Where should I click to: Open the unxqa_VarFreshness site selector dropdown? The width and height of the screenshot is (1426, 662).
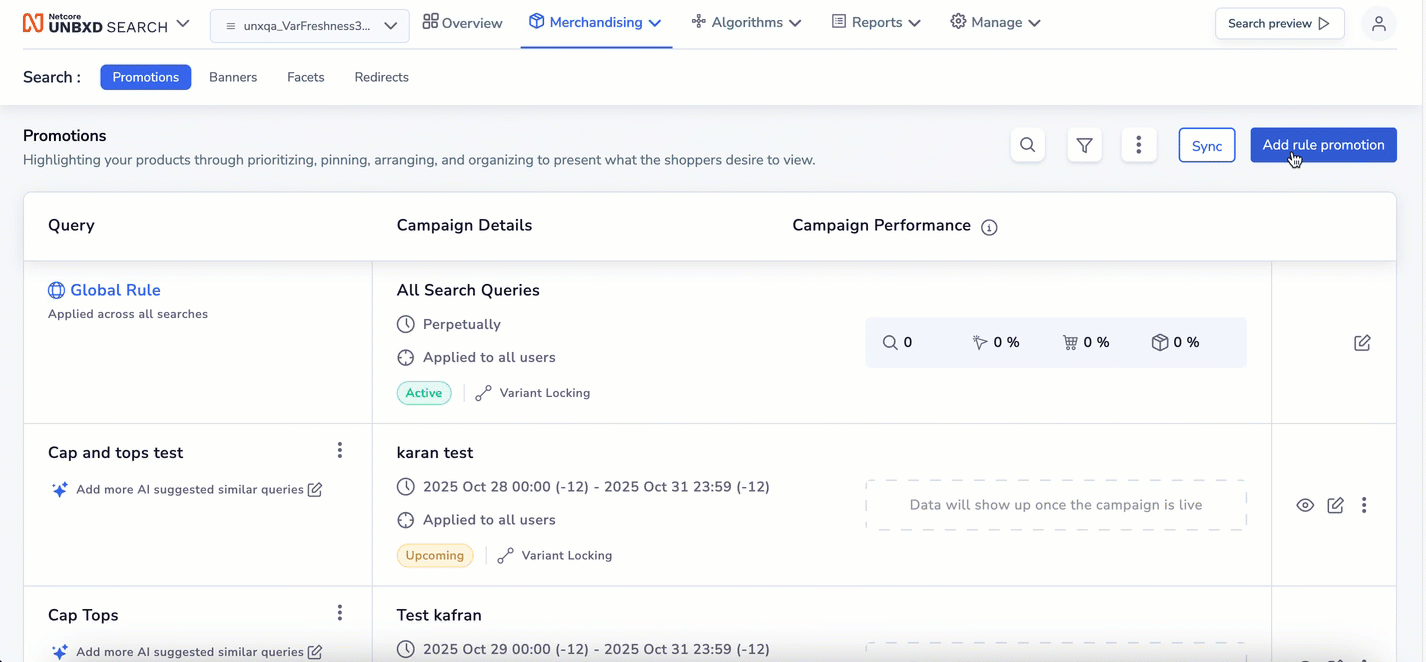click(x=309, y=26)
